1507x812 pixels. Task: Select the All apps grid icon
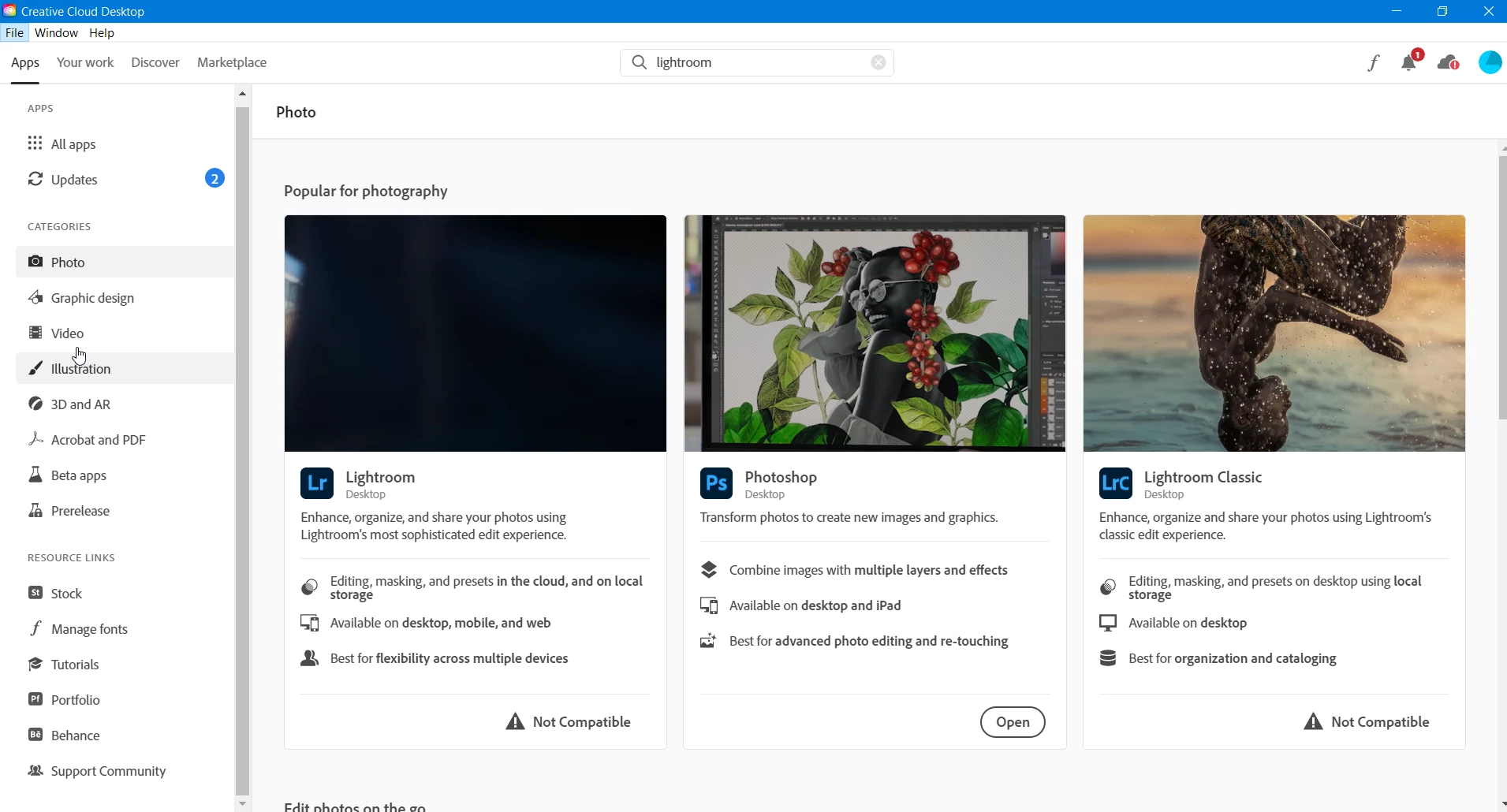(x=35, y=143)
